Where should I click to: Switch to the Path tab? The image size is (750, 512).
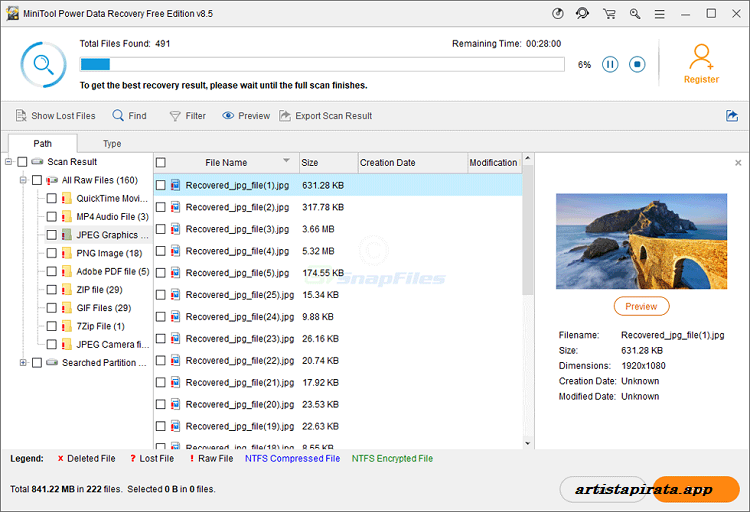pyautogui.click(x=43, y=144)
